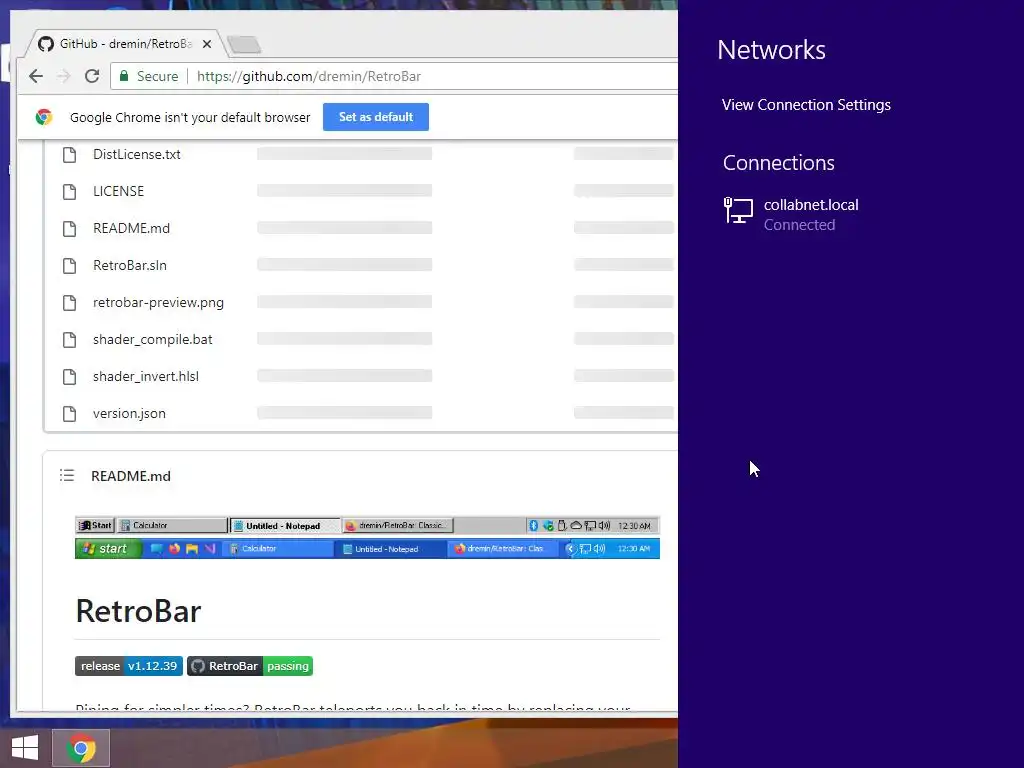Select the collabnet.local connection
This screenshot has width=1024, height=768.
click(x=791, y=214)
